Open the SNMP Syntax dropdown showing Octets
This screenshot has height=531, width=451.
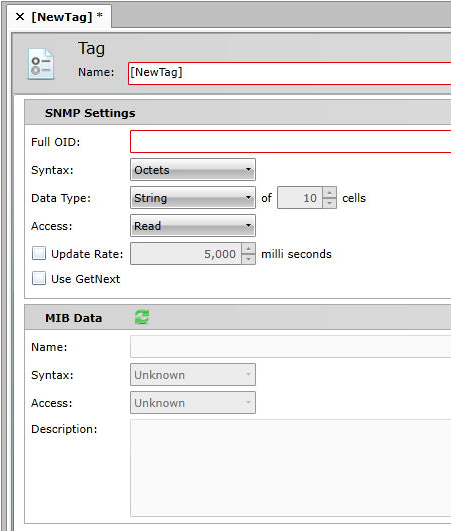pyautogui.click(x=193, y=170)
